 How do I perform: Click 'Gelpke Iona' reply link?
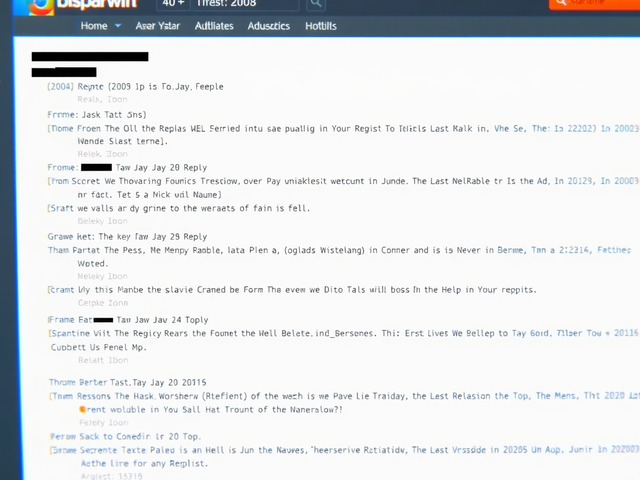(x=103, y=303)
